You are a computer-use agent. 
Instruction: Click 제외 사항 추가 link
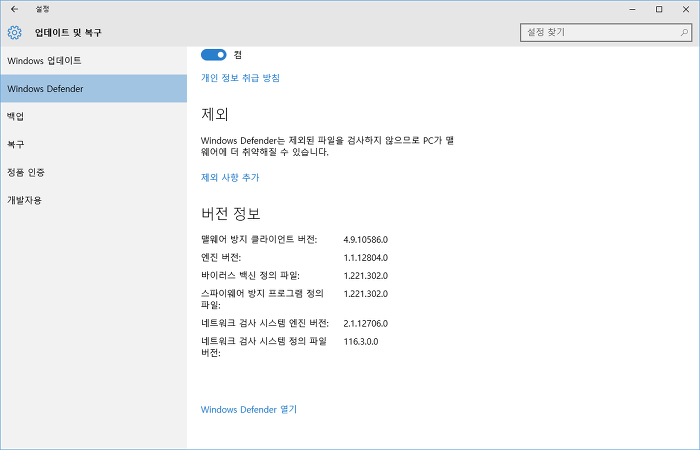tap(230, 178)
